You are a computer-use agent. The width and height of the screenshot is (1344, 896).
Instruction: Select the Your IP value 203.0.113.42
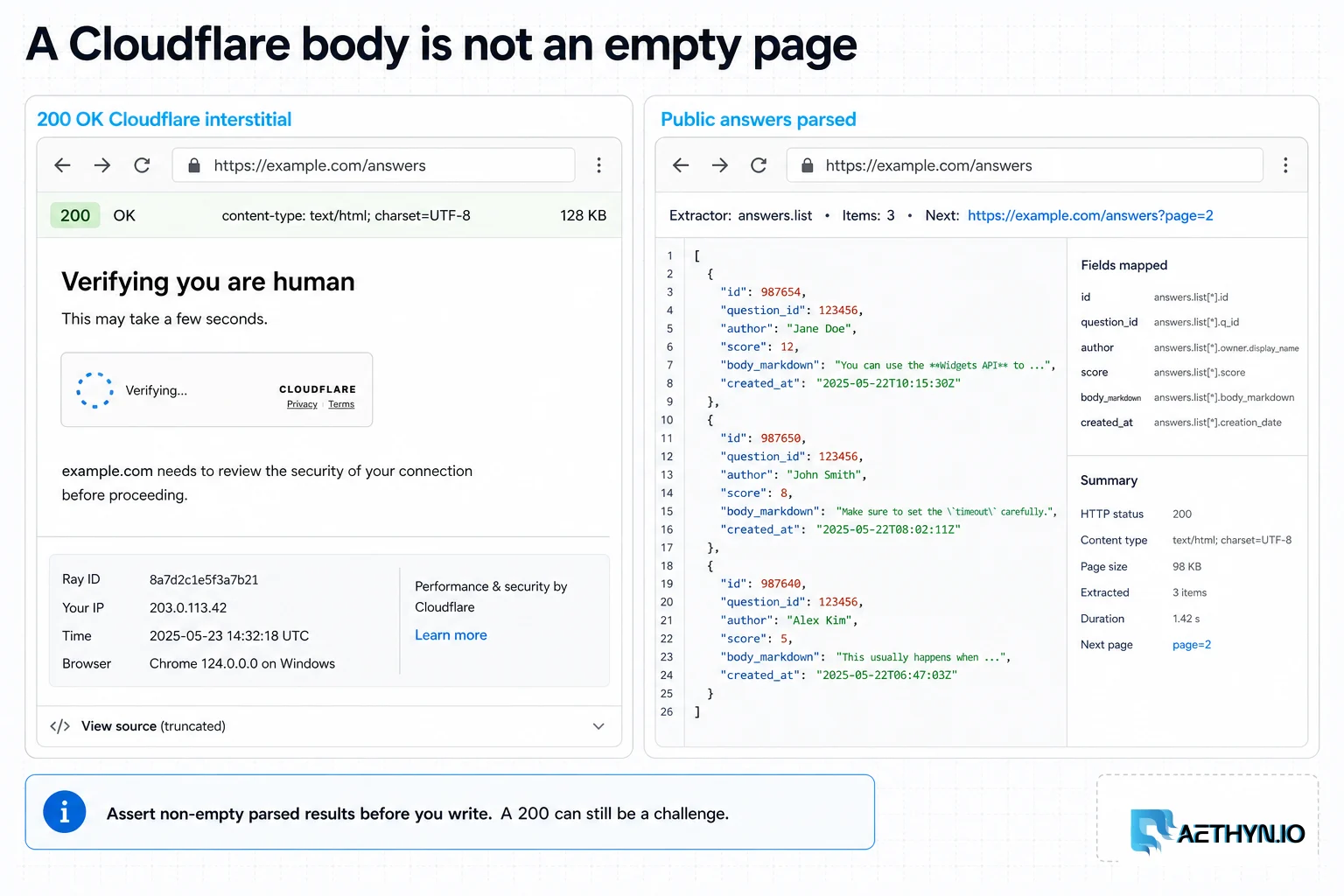188,608
